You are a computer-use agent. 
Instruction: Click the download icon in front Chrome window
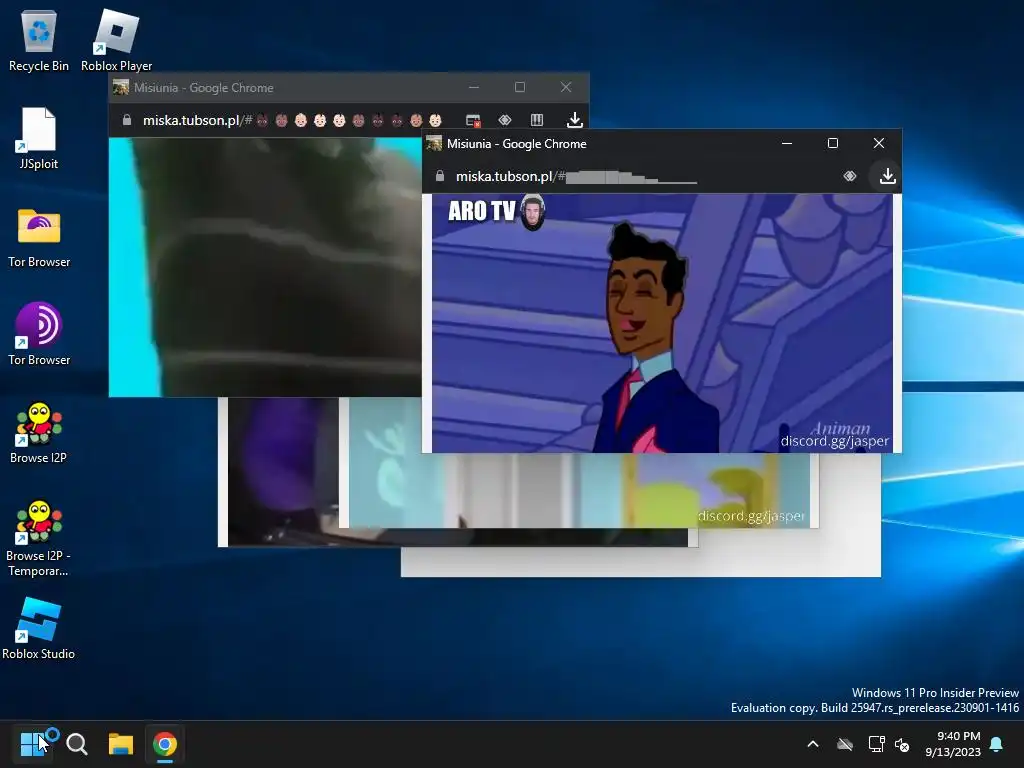click(x=888, y=176)
